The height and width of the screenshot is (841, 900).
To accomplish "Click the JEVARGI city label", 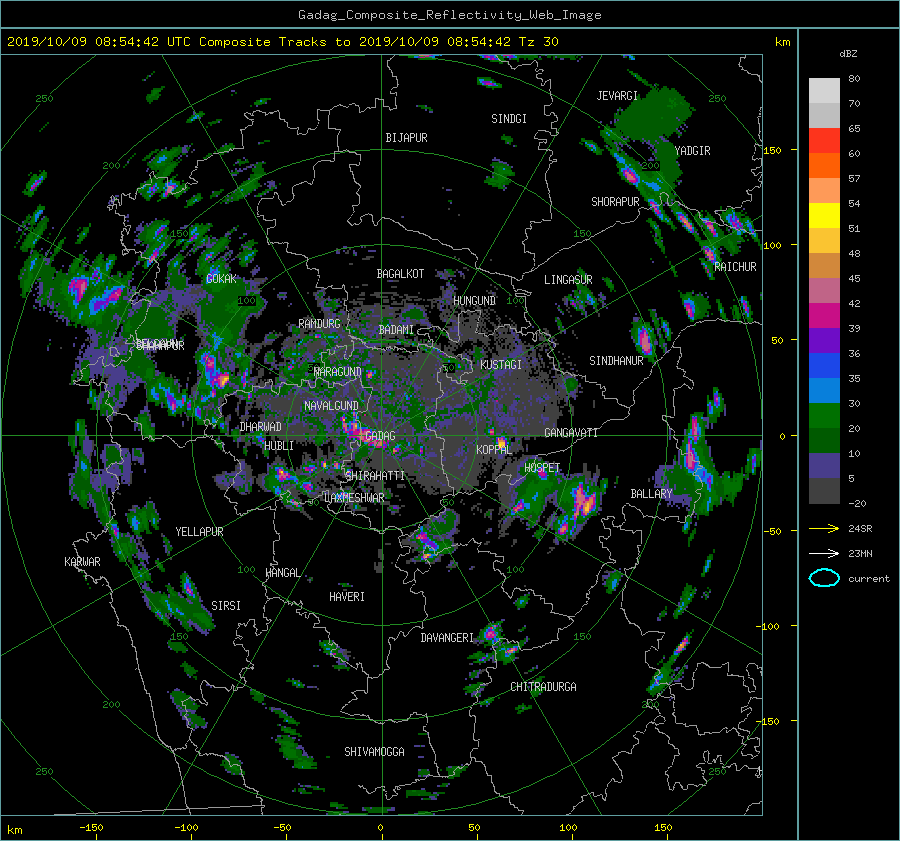I will pyautogui.click(x=617, y=96).
